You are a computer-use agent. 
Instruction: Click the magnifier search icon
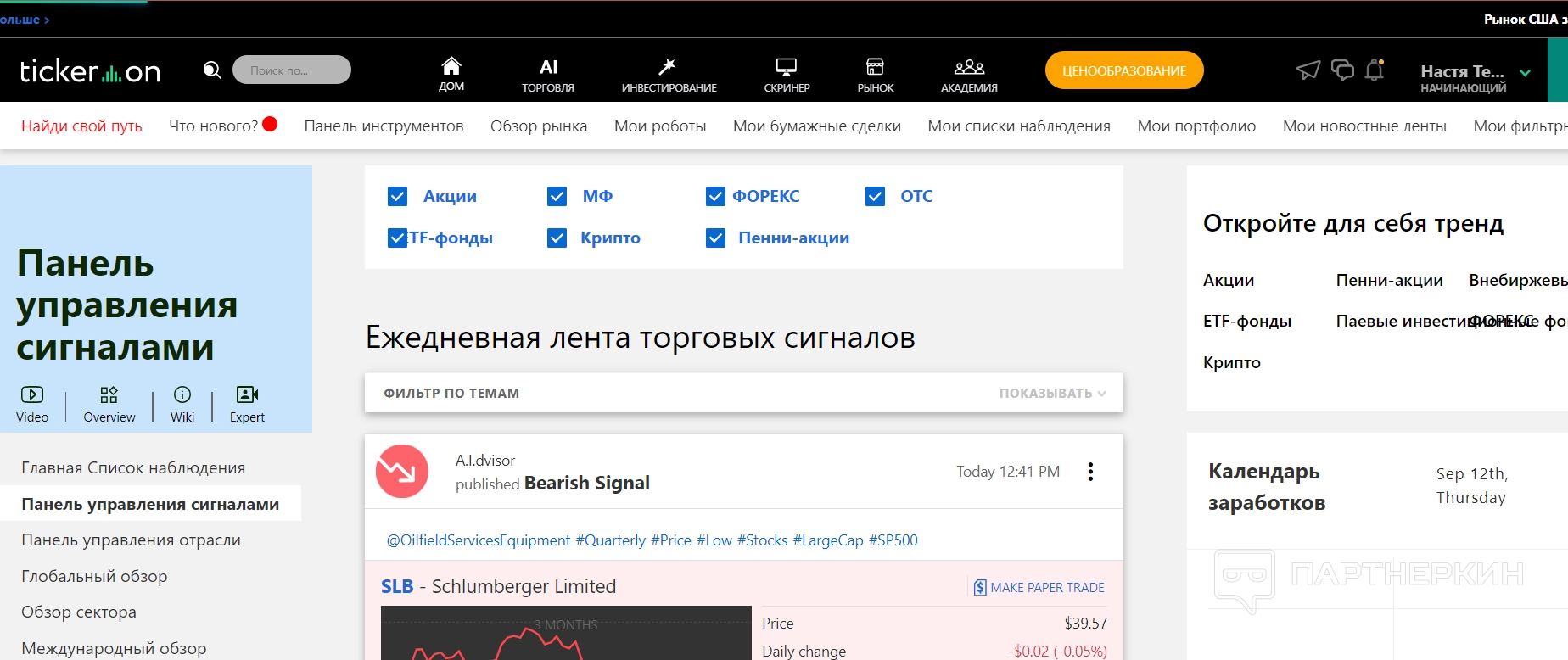pos(212,70)
